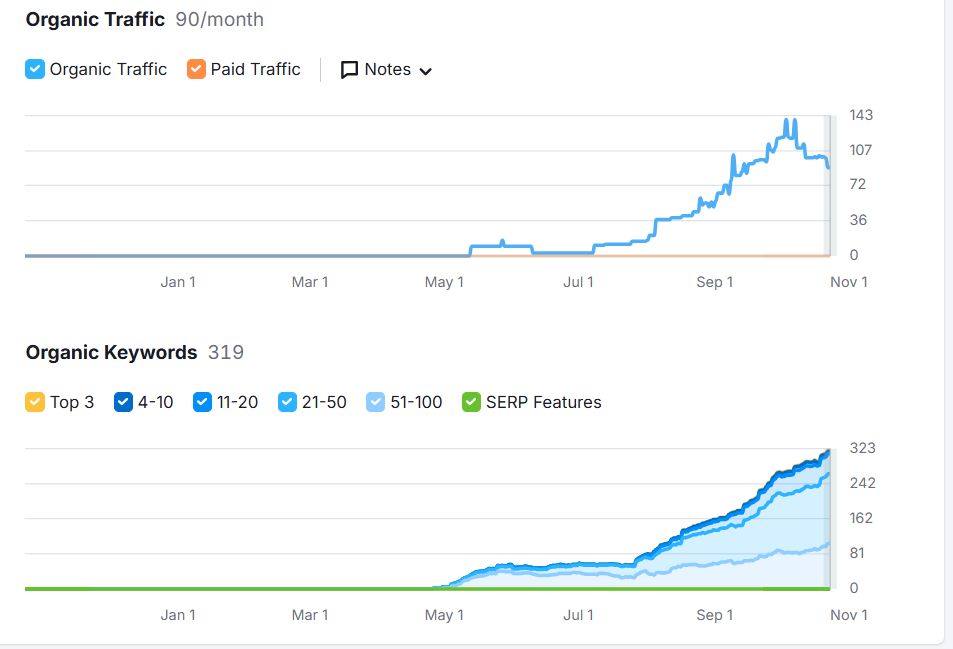
Task: Click the 143 axis value on traffic chart
Action: [x=861, y=115]
